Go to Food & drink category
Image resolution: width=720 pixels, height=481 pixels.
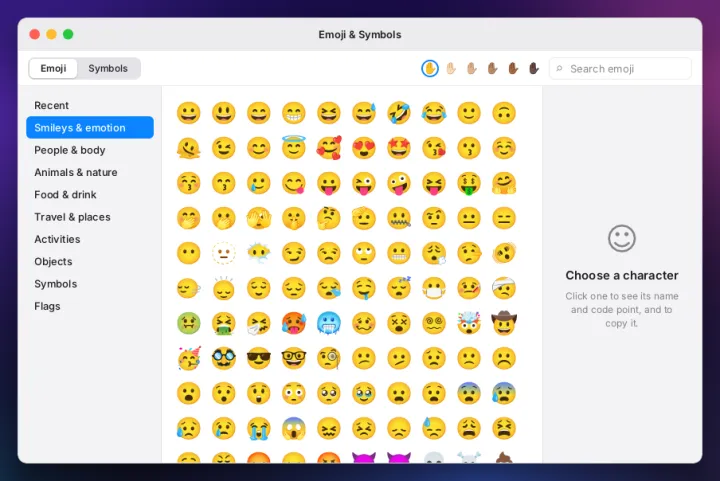point(90,195)
